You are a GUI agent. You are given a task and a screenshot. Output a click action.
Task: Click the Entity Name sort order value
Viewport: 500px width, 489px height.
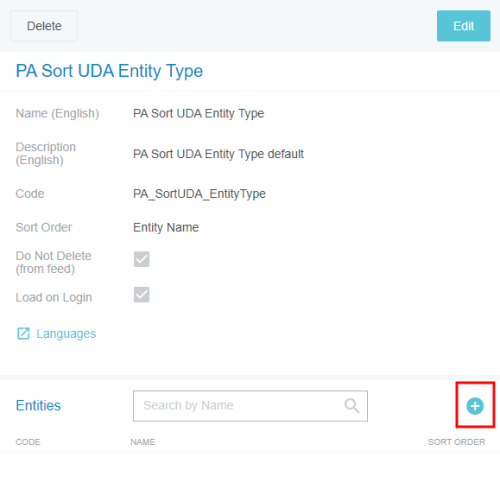click(x=166, y=228)
